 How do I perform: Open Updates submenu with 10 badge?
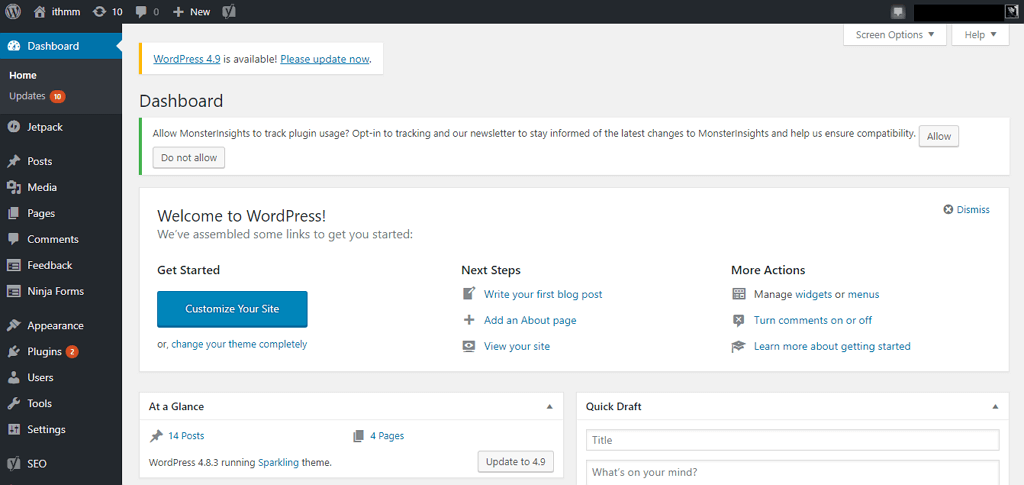pos(37,96)
